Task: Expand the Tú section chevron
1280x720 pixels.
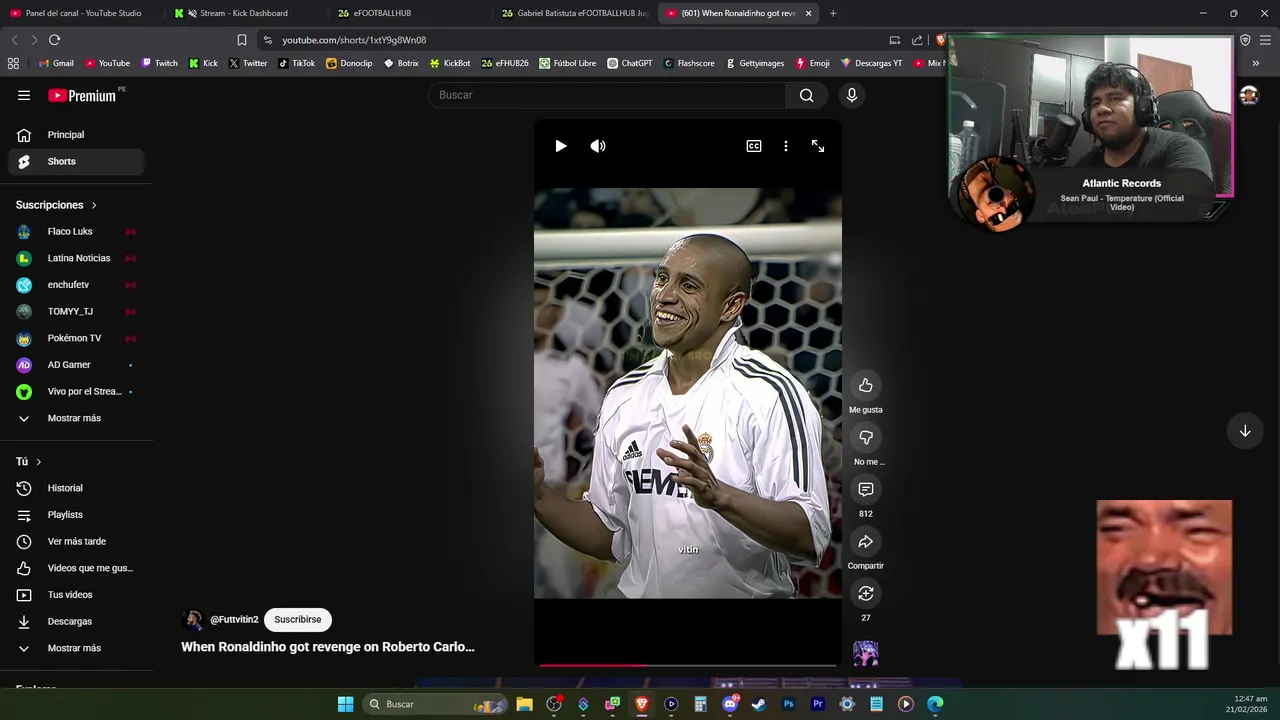Action: (38, 462)
